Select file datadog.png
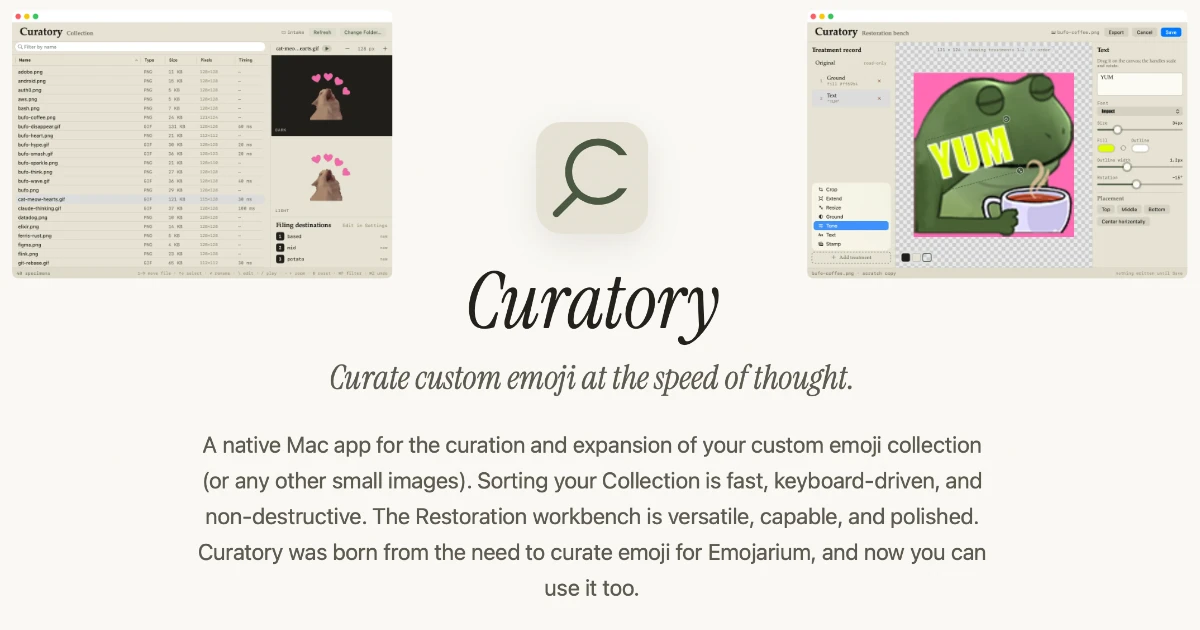The width and height of the screenshot is (1200, 630). (x=32, y=217)
